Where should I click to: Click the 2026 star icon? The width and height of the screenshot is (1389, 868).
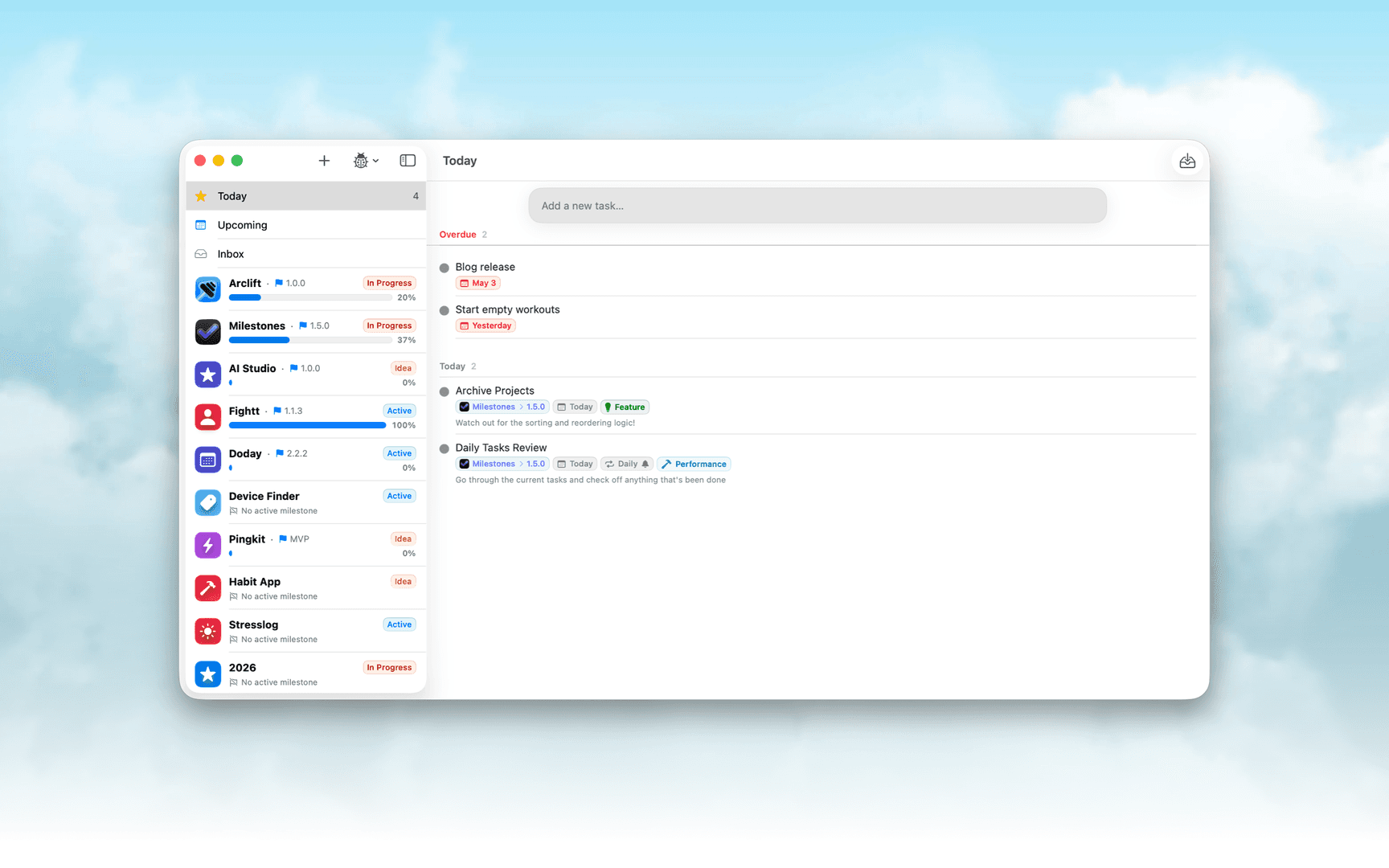pyautogui.click(x=208, y=674)
